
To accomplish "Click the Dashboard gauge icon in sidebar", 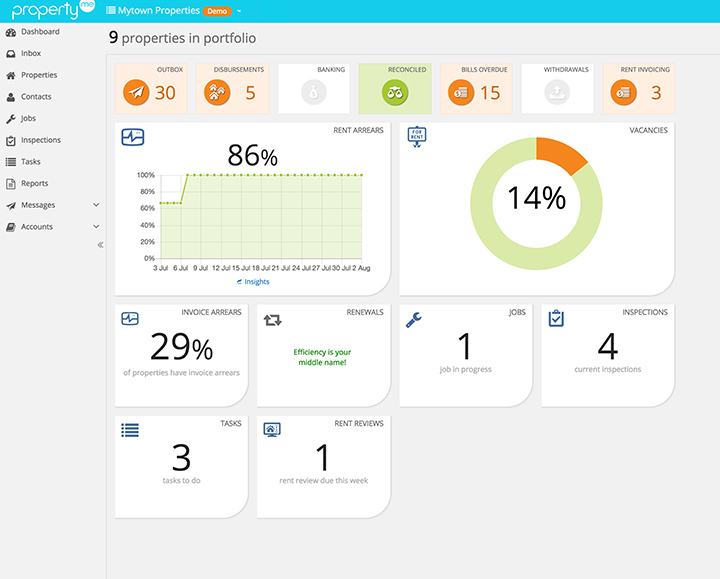I will [11, 32].
